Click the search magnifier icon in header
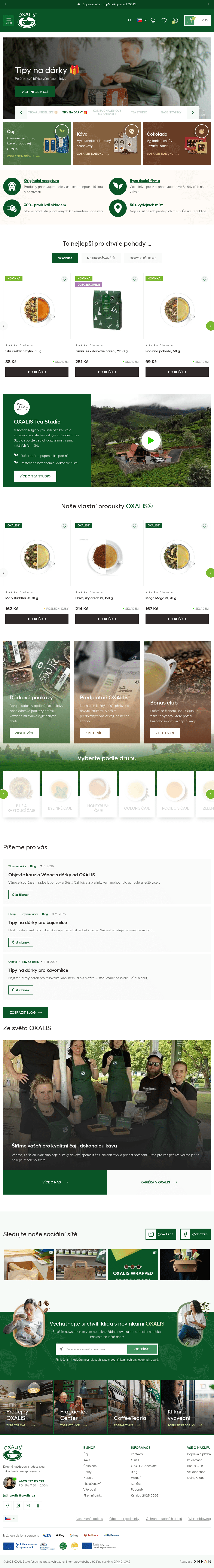The width and height of the screenshot is (214, 1568). pos(129,20)
